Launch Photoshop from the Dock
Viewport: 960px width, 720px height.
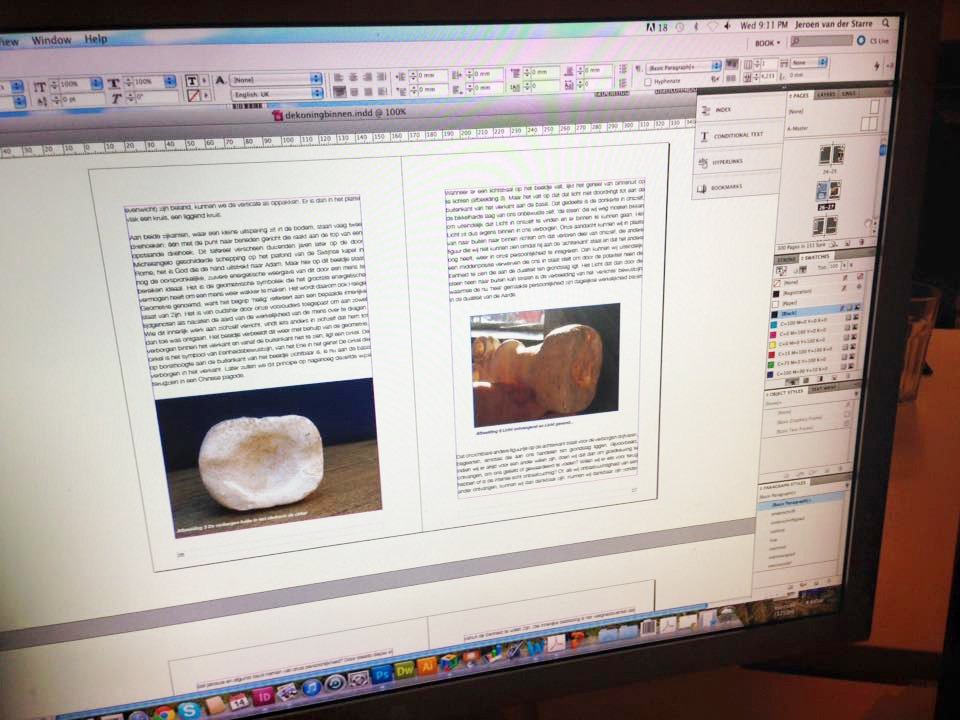381,673
